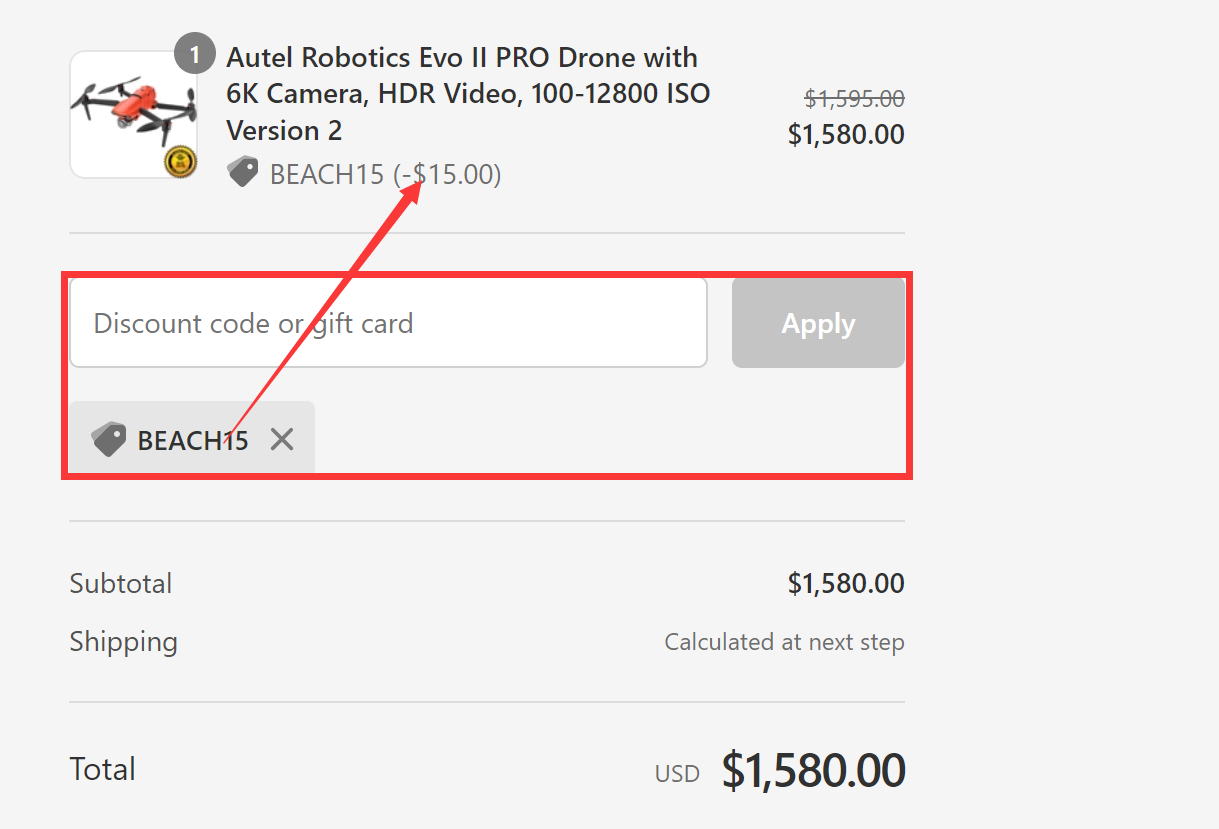Click inside the discount code entry box
Screen dimensions: 1219x829
pyautogui.click(x=388, y=322)
